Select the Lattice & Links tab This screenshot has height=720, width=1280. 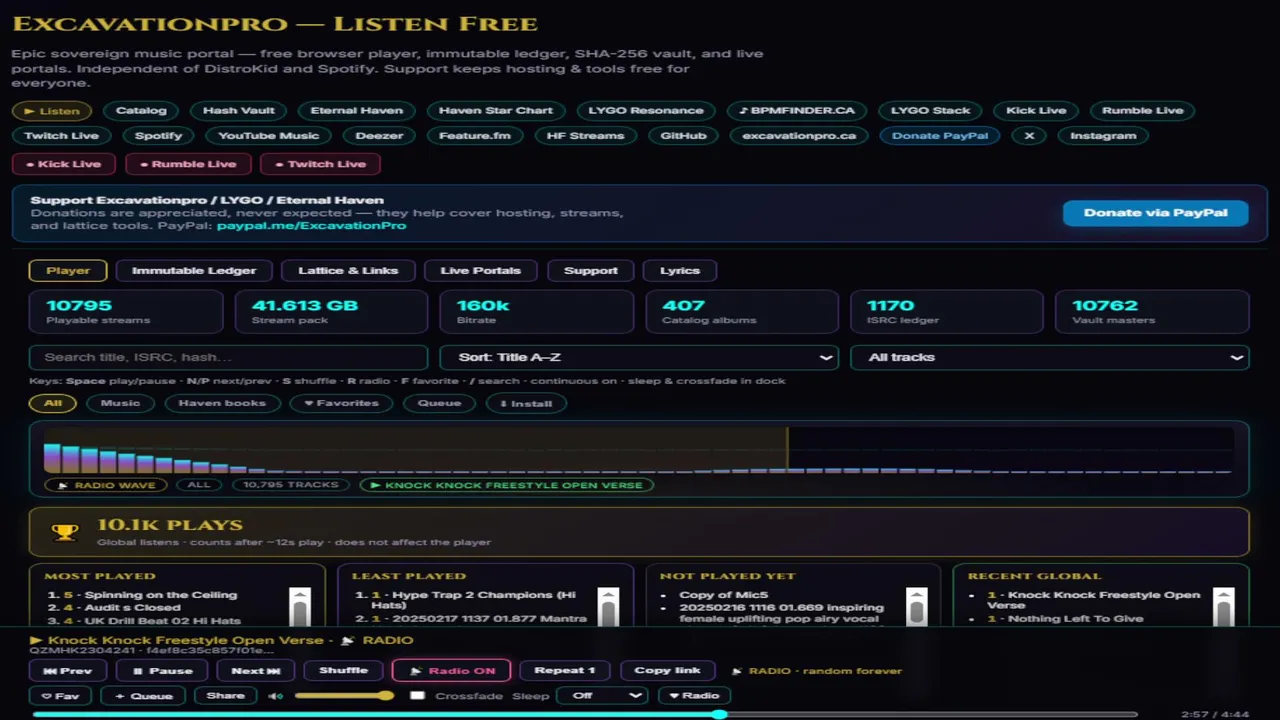click(348, 270)
